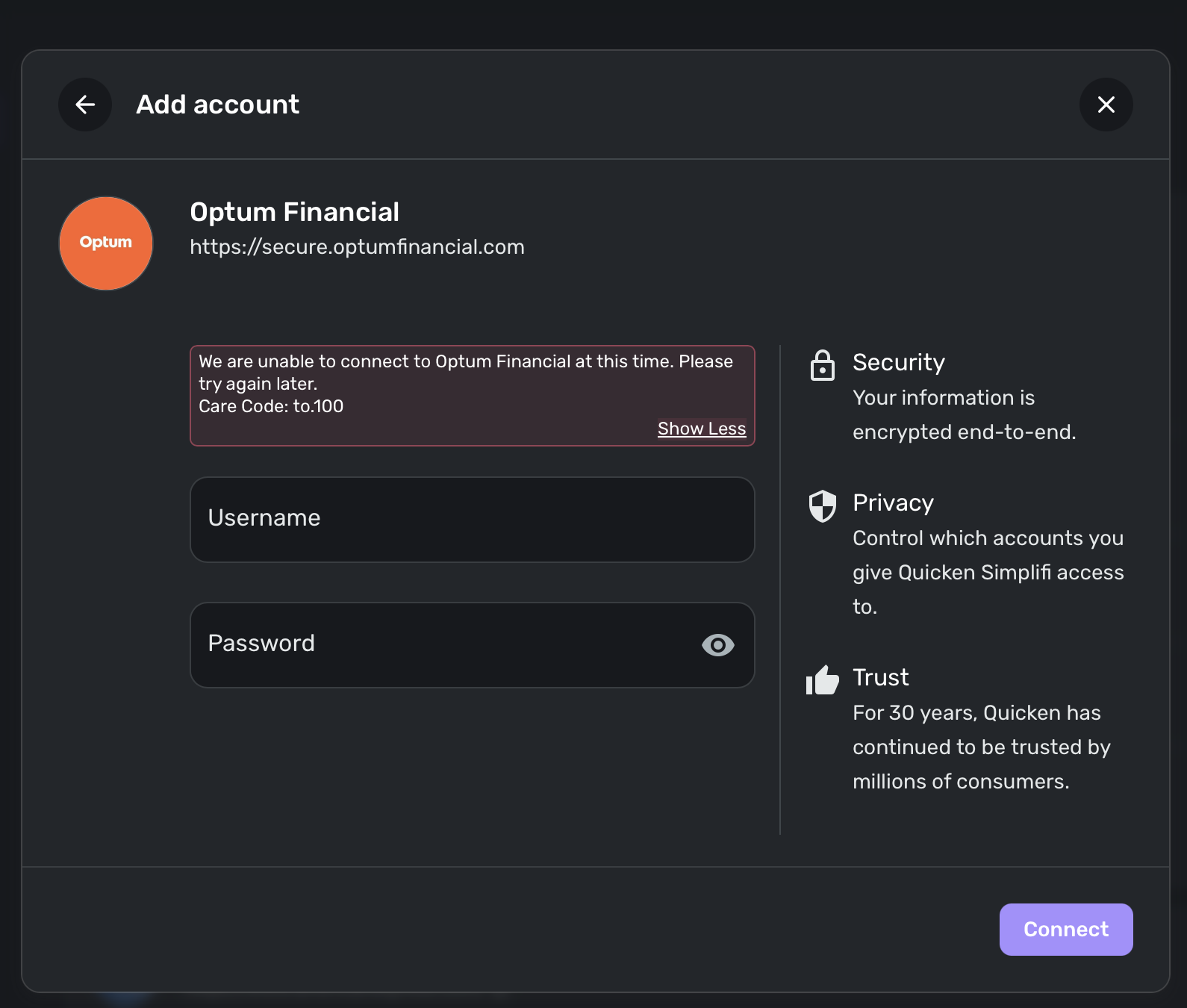Collapse the error with Show Less
The image size is (1187, 1008).
click(701, 429)
